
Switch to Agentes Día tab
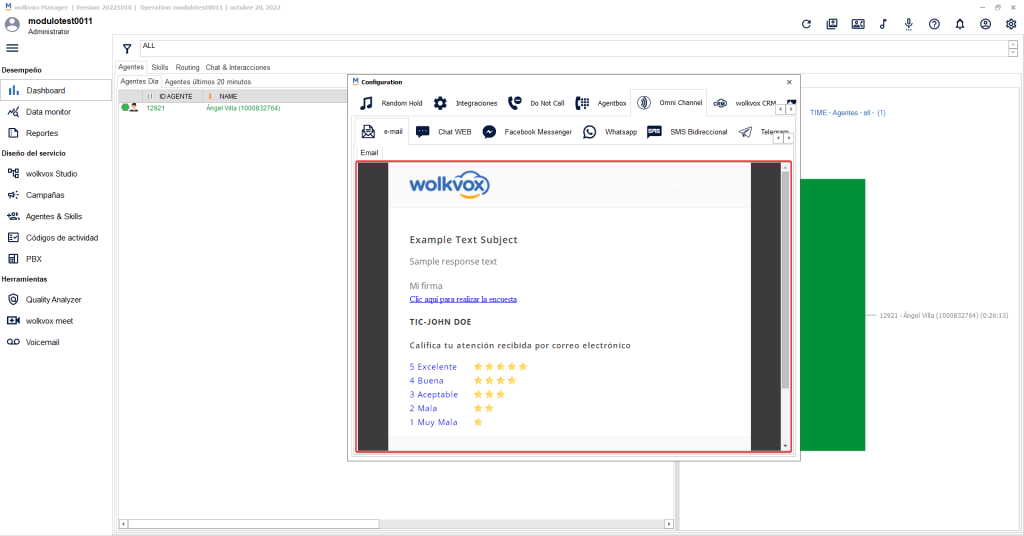[x=139, y=82]
